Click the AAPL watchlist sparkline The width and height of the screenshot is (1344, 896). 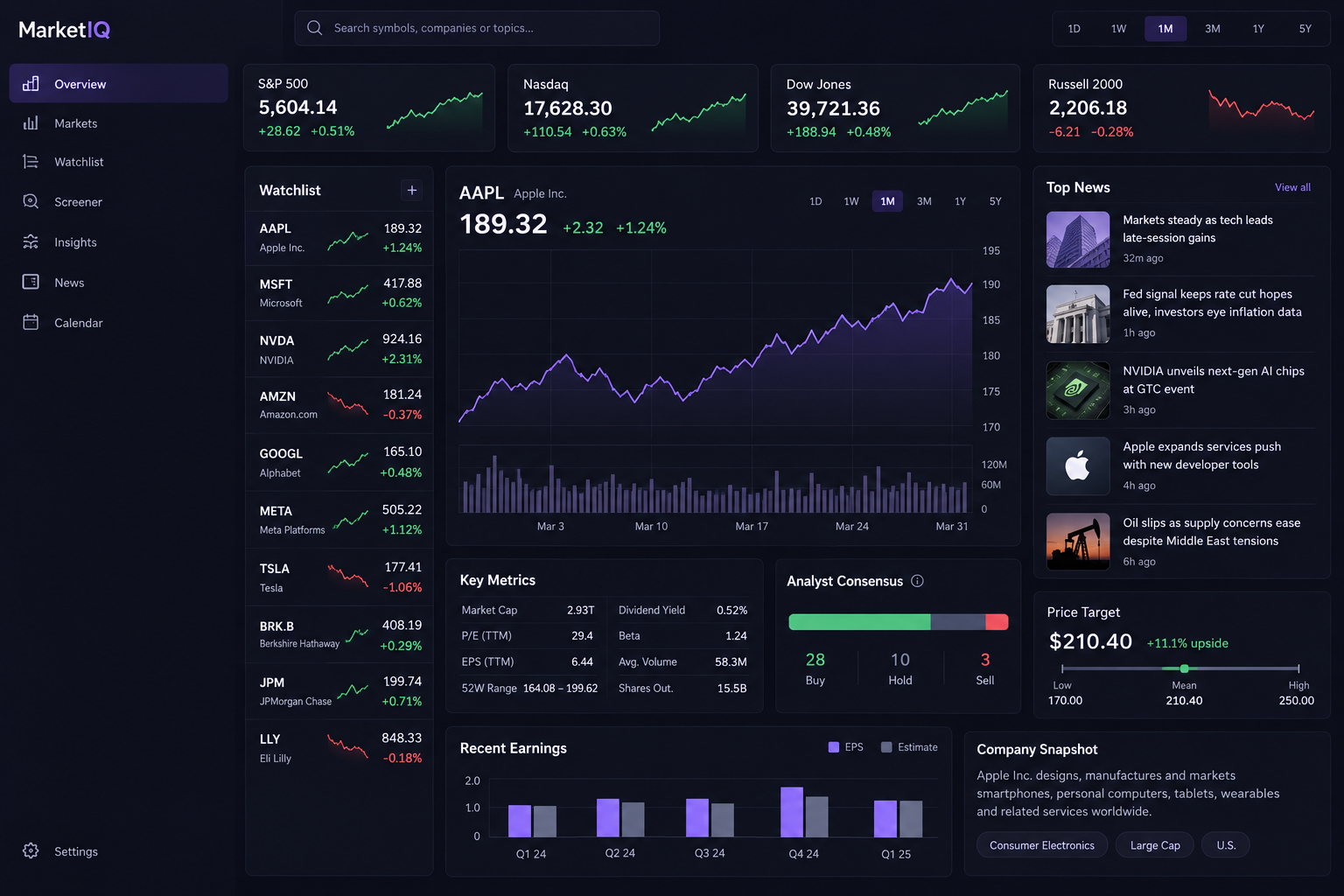pos(348,240)
